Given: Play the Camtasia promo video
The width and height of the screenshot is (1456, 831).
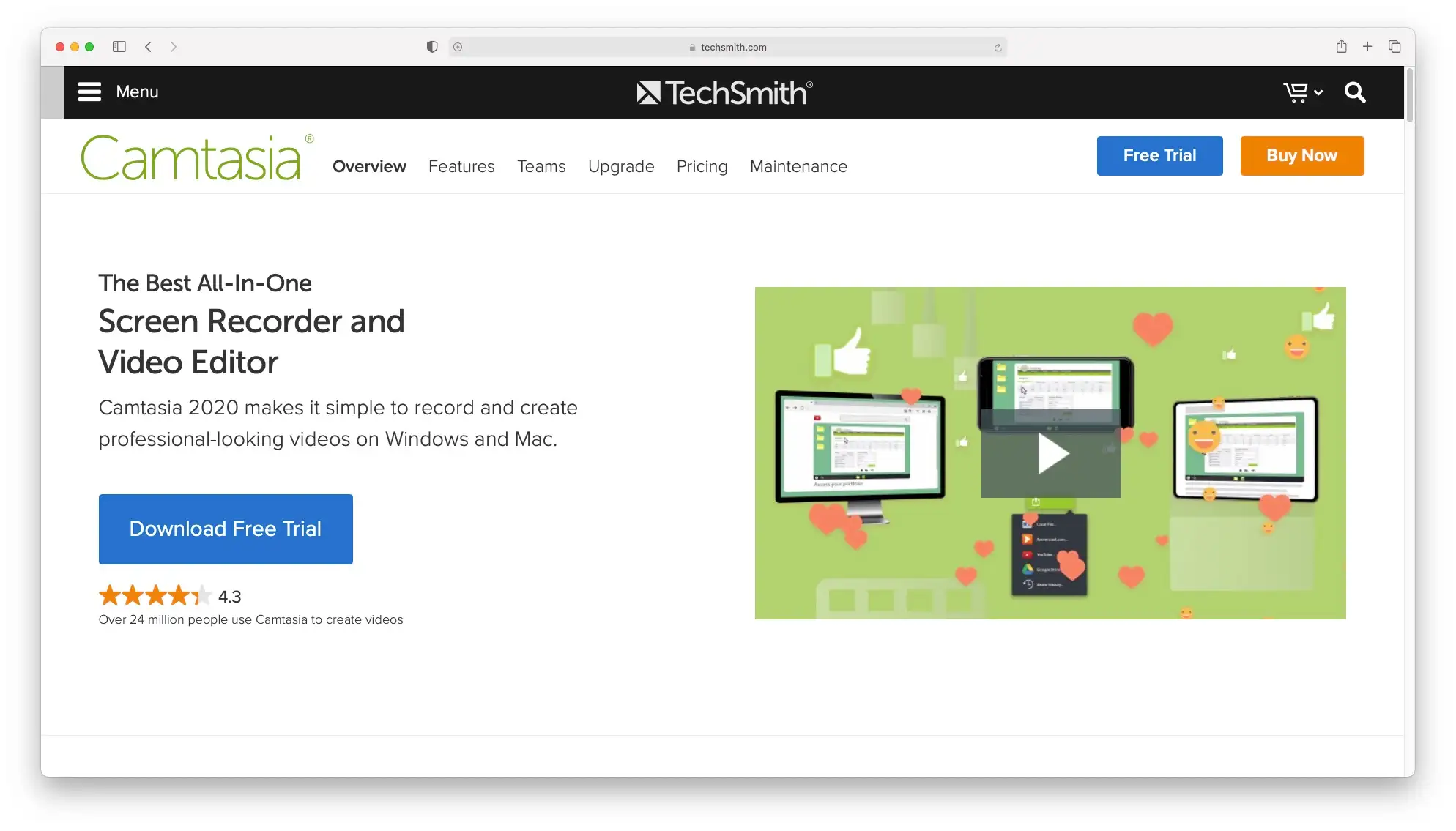Looking at the screenshot, I should point(1051,454).
